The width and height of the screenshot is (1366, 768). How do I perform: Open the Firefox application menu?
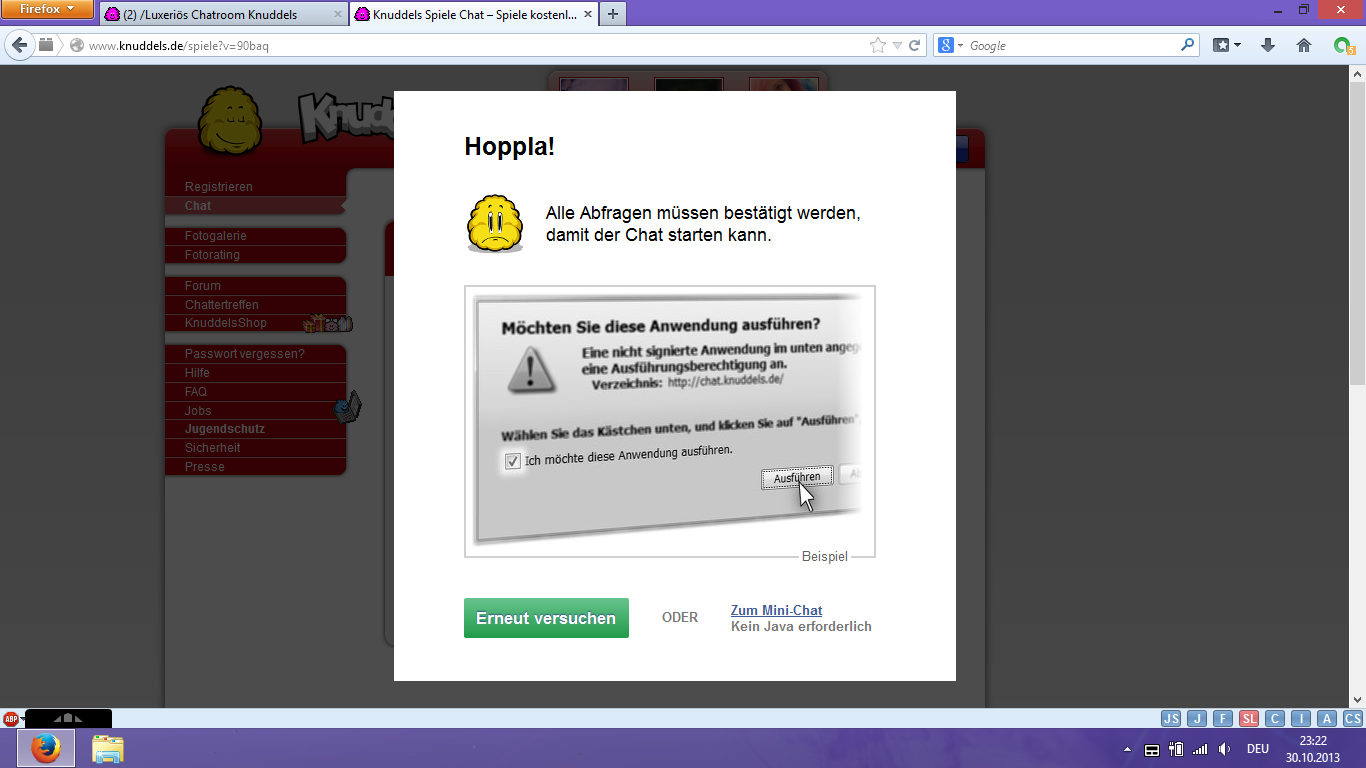pos(47,10)
